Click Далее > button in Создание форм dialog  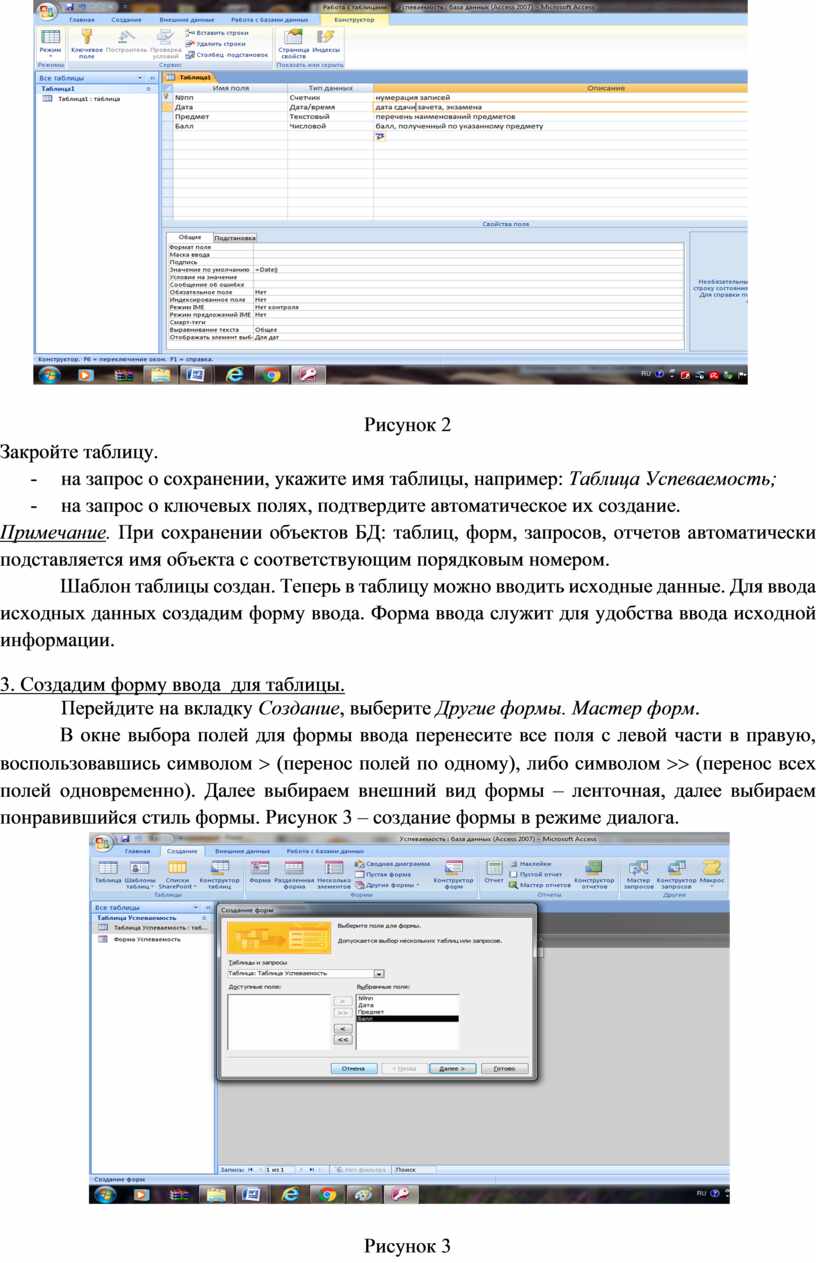point(452,1068)
